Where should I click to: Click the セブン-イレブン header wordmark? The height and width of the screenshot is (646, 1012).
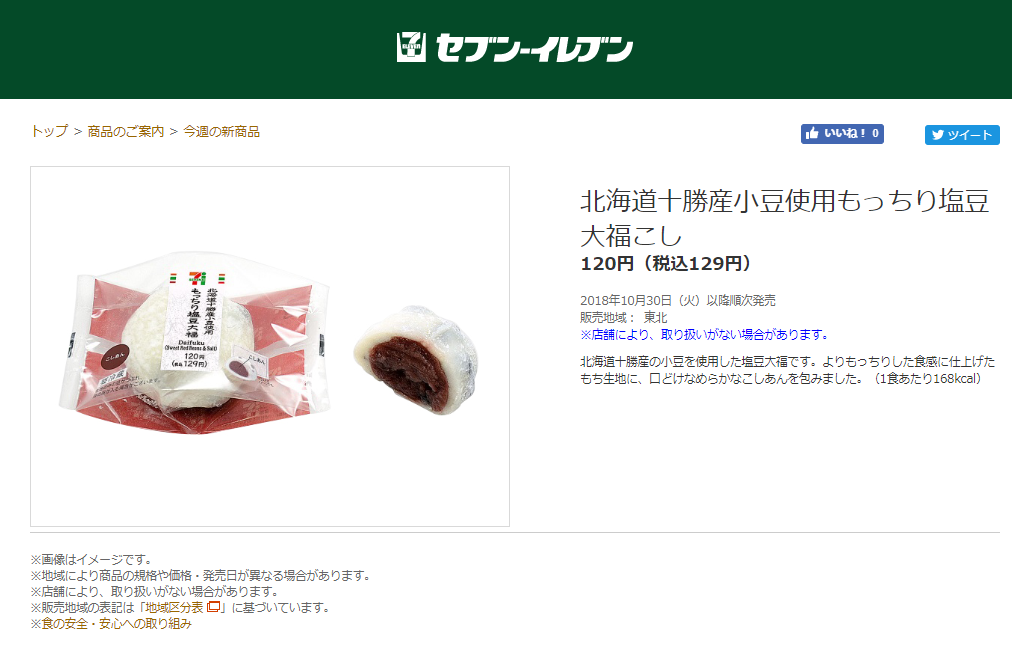click(534, 48)
